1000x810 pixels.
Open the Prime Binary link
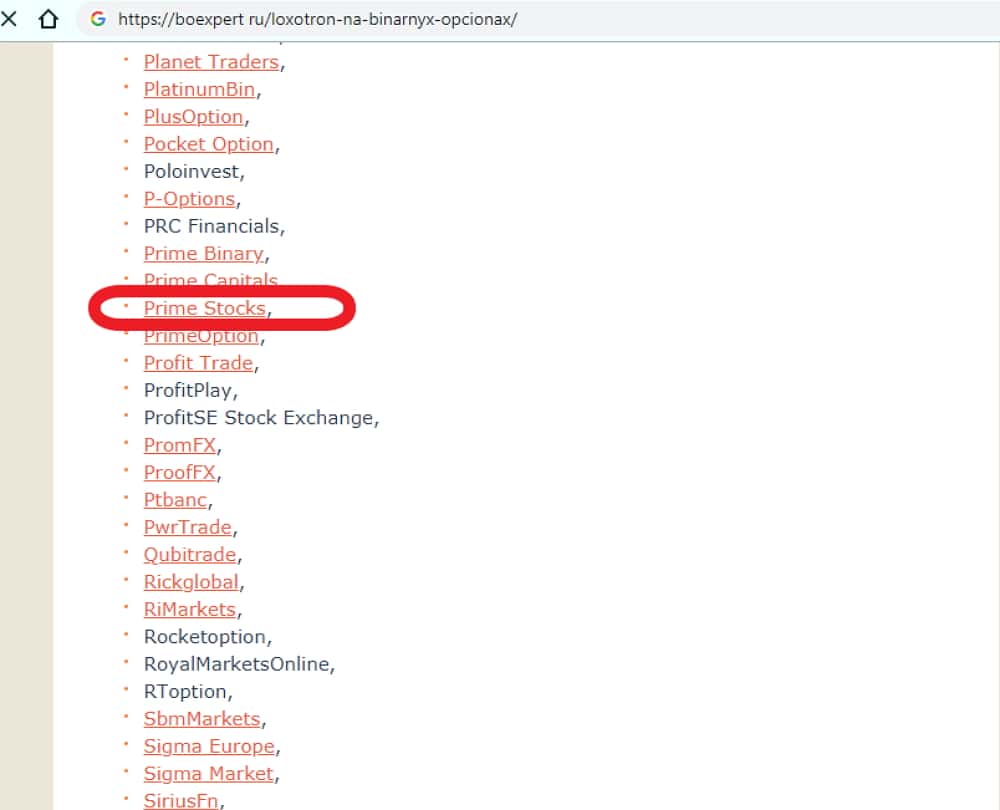pyautogui.click(x=203, y=254)
